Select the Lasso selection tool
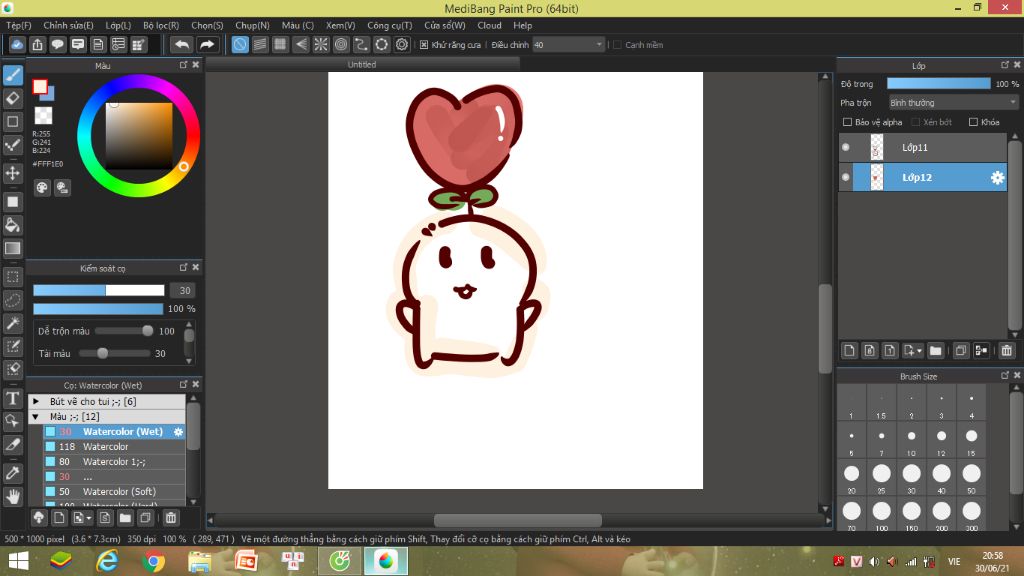The image size is (1024, 576). tap(13, 300)
